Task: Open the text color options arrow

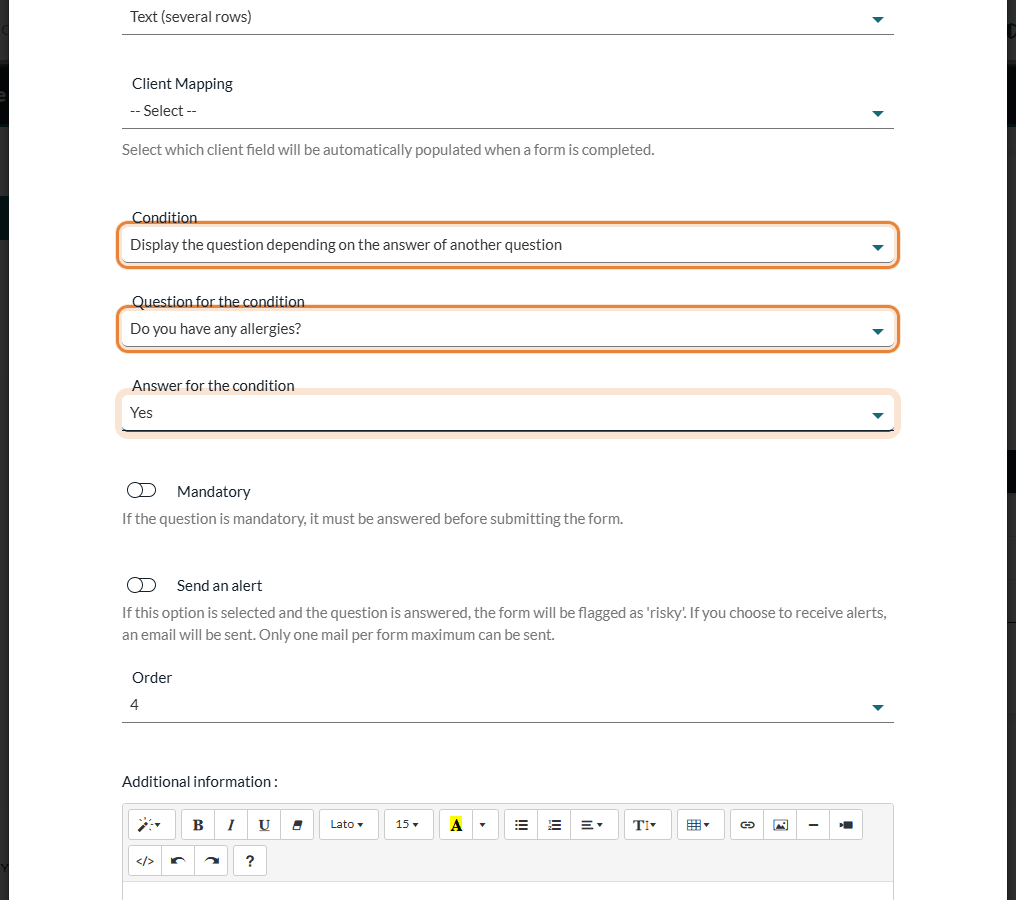Action: pos(484,824)
